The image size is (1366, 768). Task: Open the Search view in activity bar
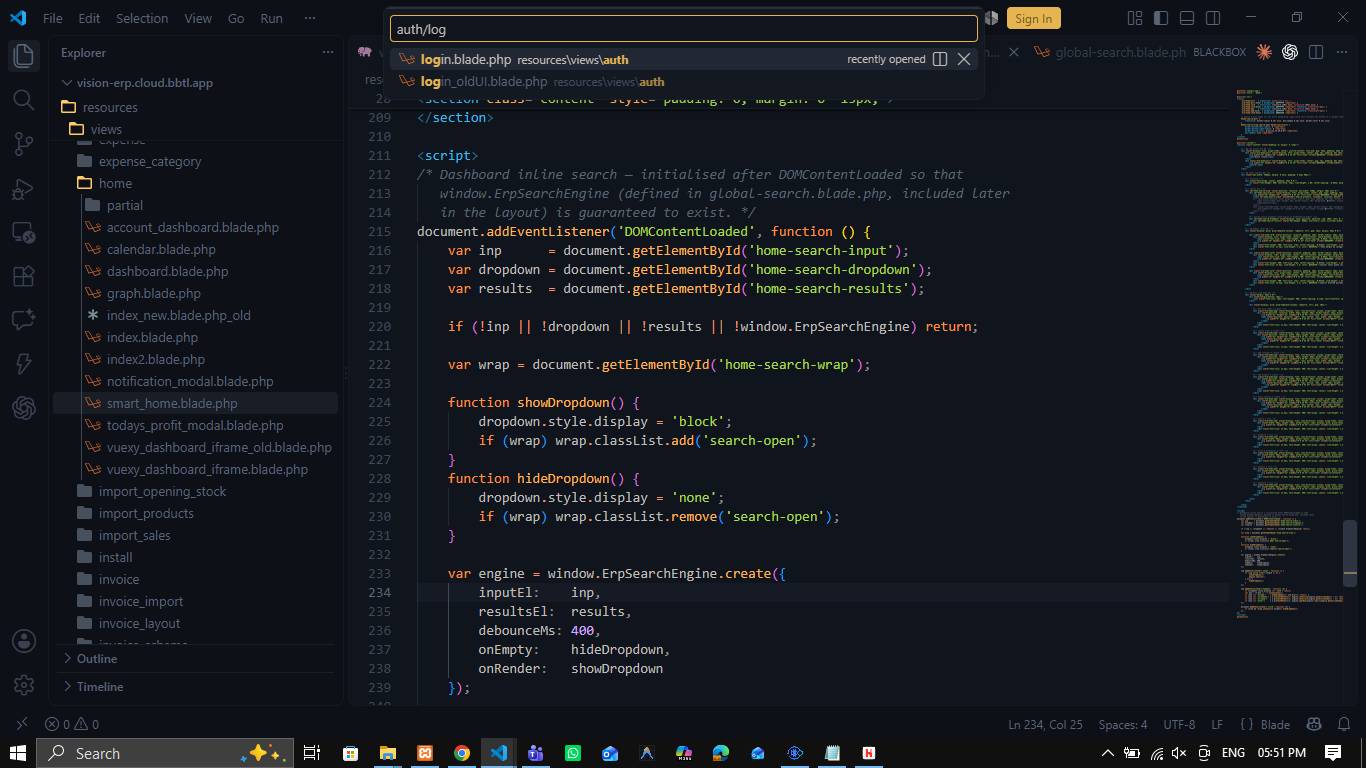pyautogui.click(x=24, y=99)
